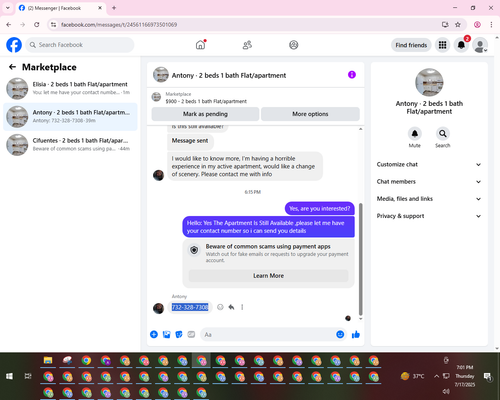500x400 pixels.
Task: Choose a GIF in the composer
Action: 191,334
